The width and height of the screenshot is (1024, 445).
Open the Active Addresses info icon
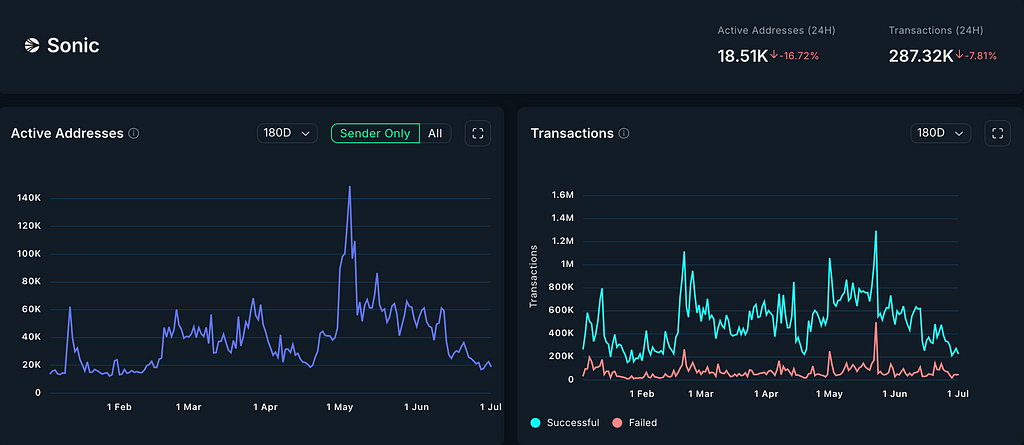point(134,133)
